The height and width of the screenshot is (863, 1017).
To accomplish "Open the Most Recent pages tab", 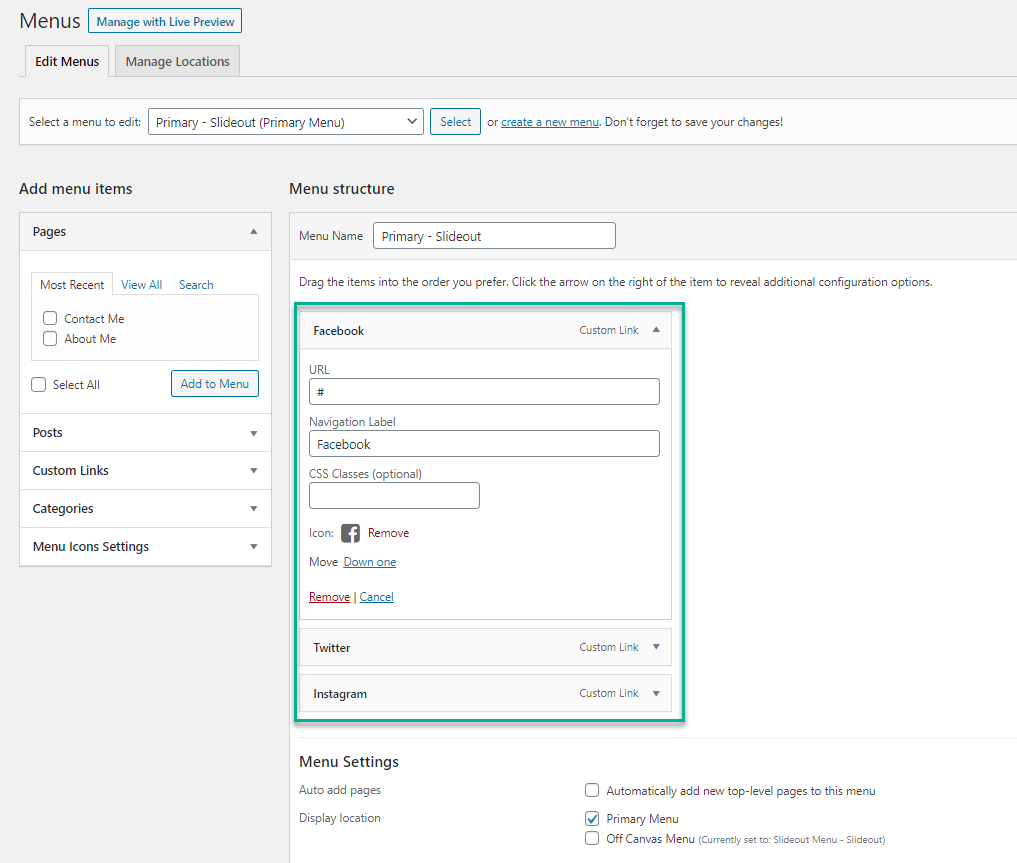I will [x=72, y=285].
